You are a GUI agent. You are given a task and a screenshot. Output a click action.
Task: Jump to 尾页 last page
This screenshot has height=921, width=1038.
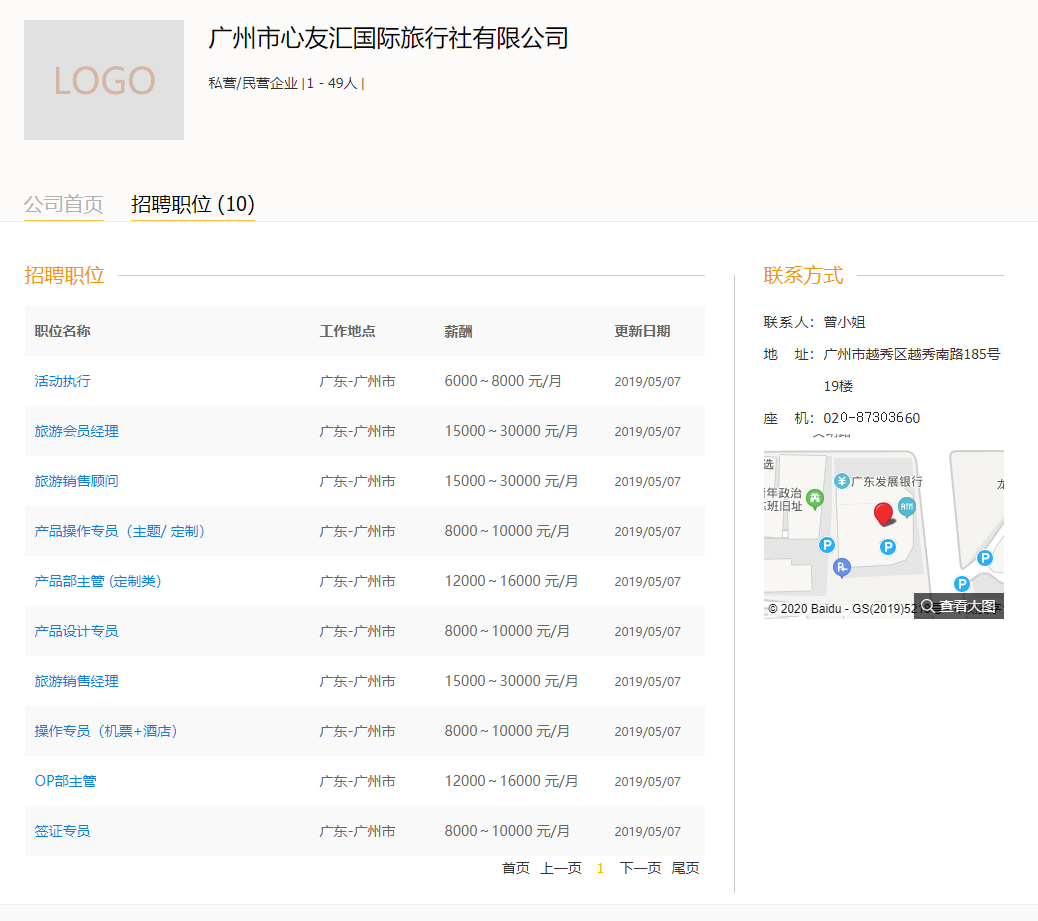pyautogui.click(x=685, y=868)
